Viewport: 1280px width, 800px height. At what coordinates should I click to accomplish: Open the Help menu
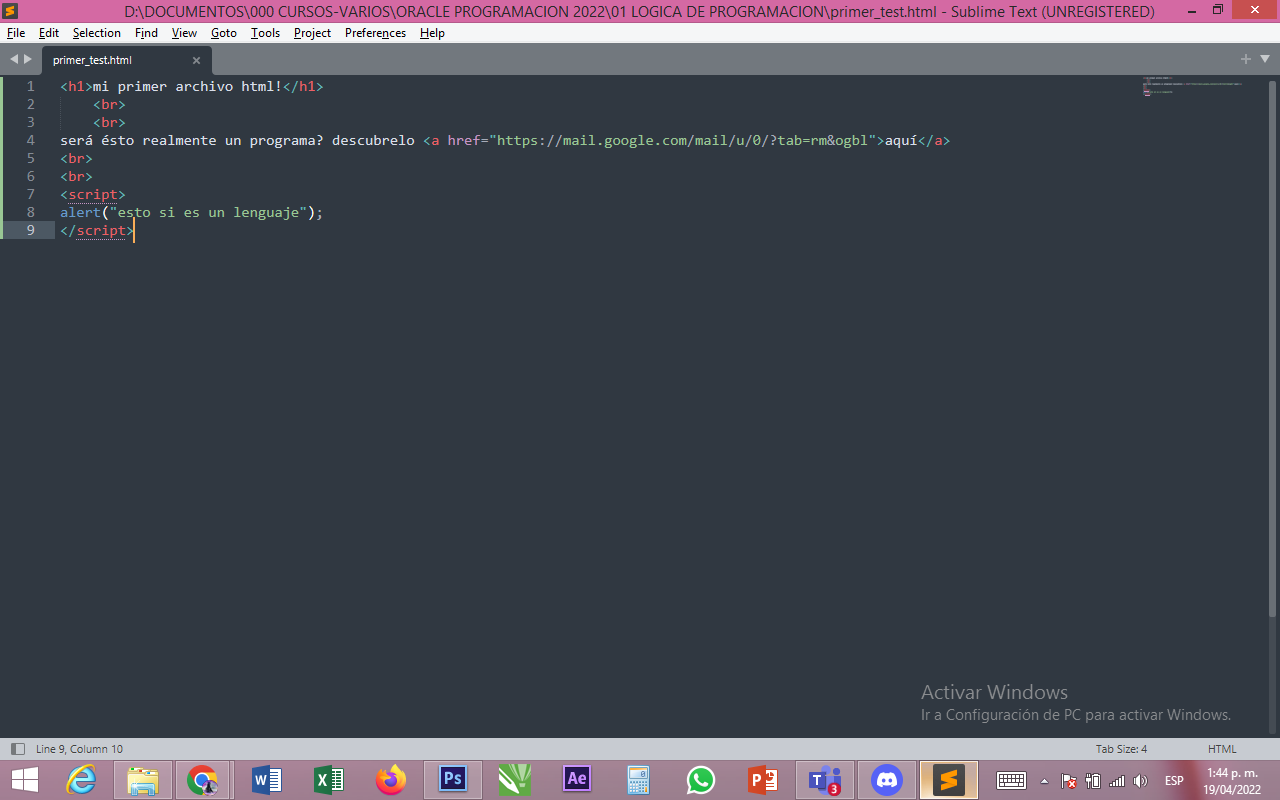pyautogui.click(x=432, y=33)
